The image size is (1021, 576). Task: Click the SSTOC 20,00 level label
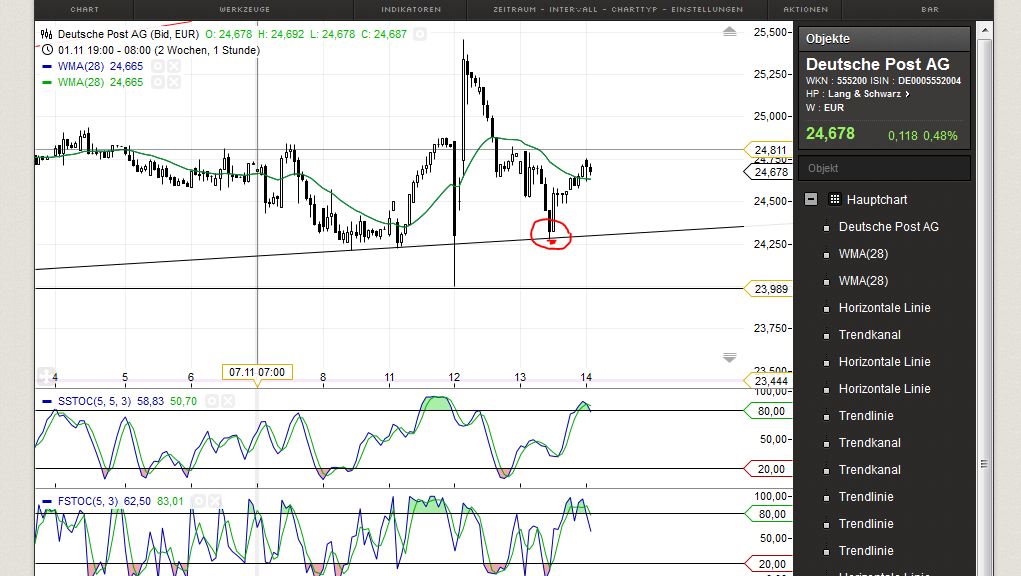click(x=770, y=469)
